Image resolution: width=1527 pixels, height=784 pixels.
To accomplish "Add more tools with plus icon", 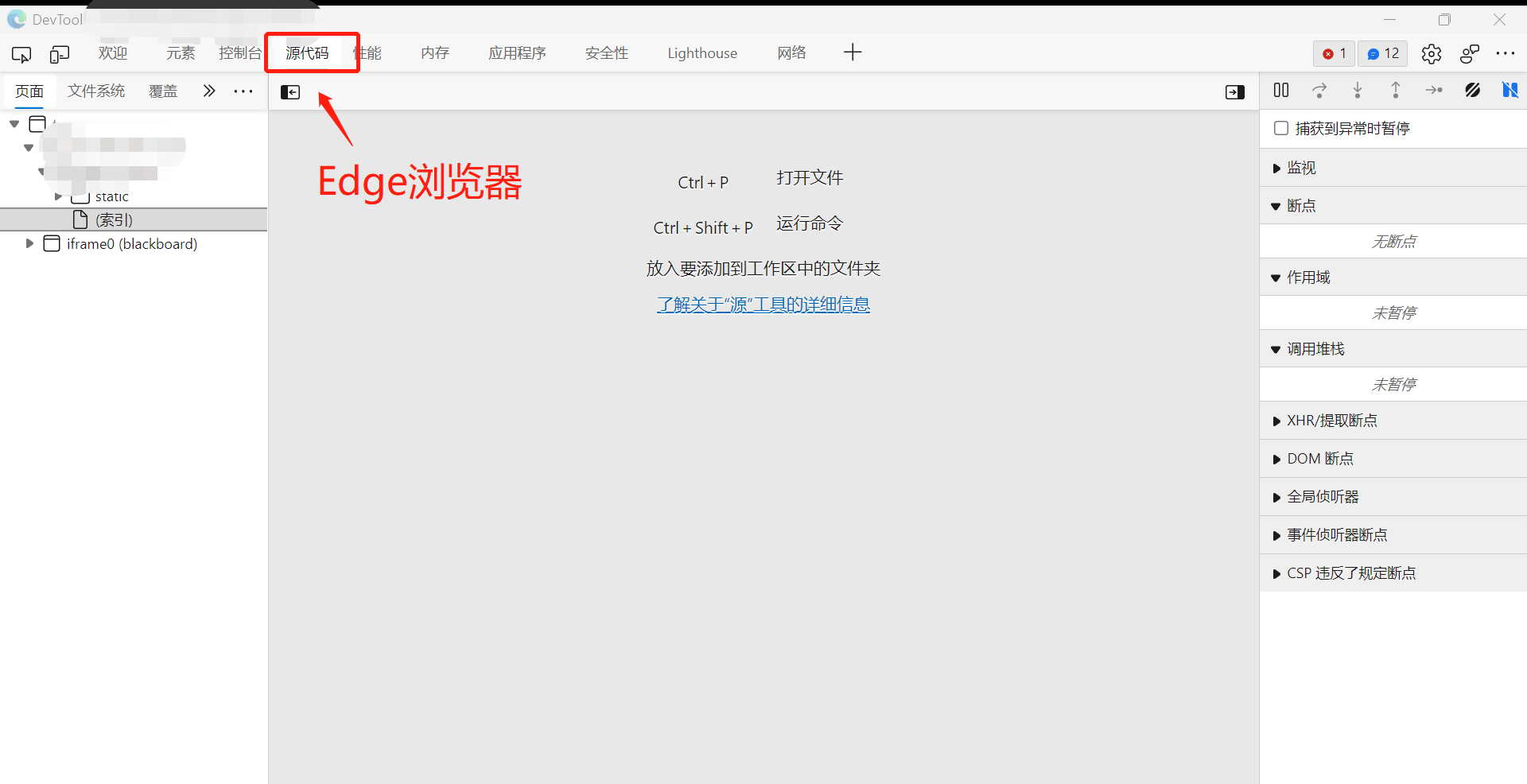I will (x=853, y=52).
